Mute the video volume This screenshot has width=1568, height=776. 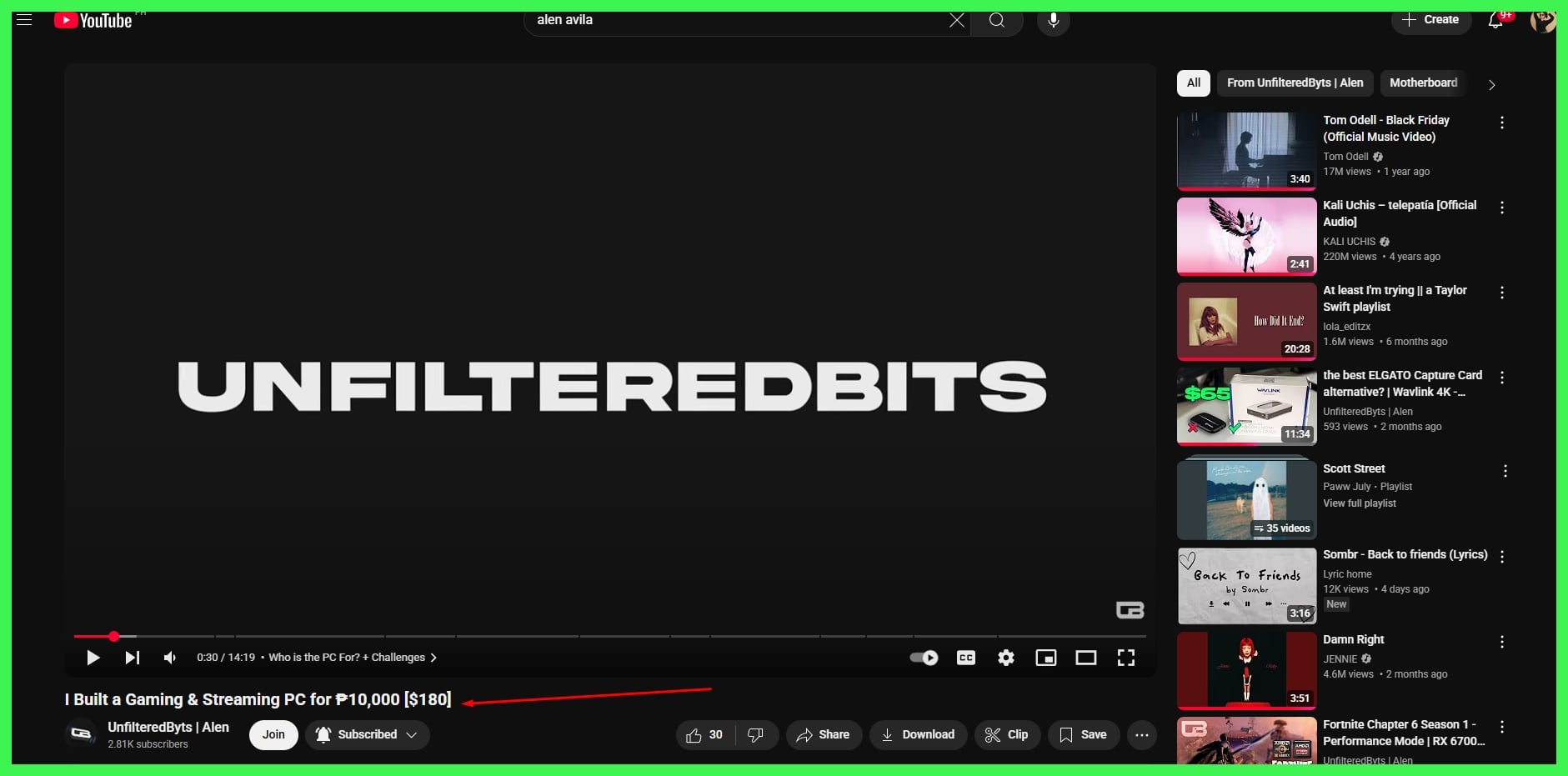click(x=170, y=658)
